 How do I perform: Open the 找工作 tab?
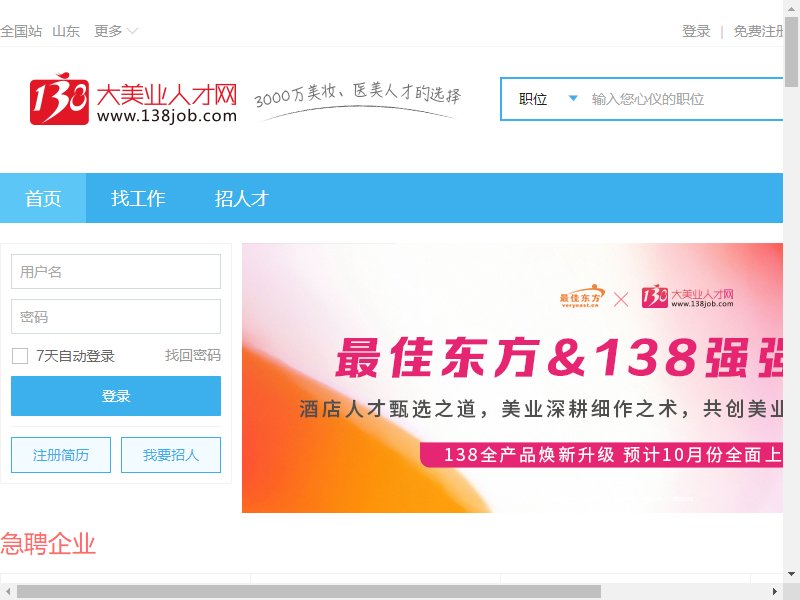coord(138,198)
